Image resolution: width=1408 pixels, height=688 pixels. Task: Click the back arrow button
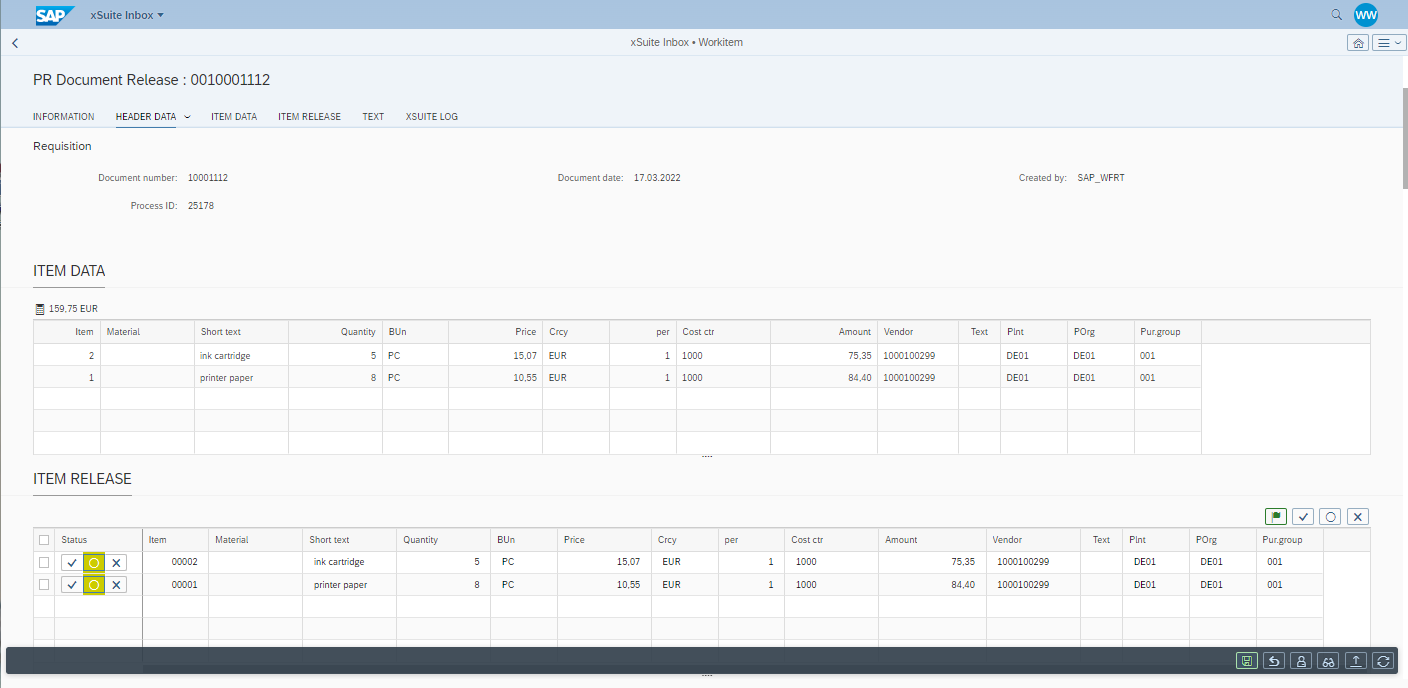(x=15, y=43)
